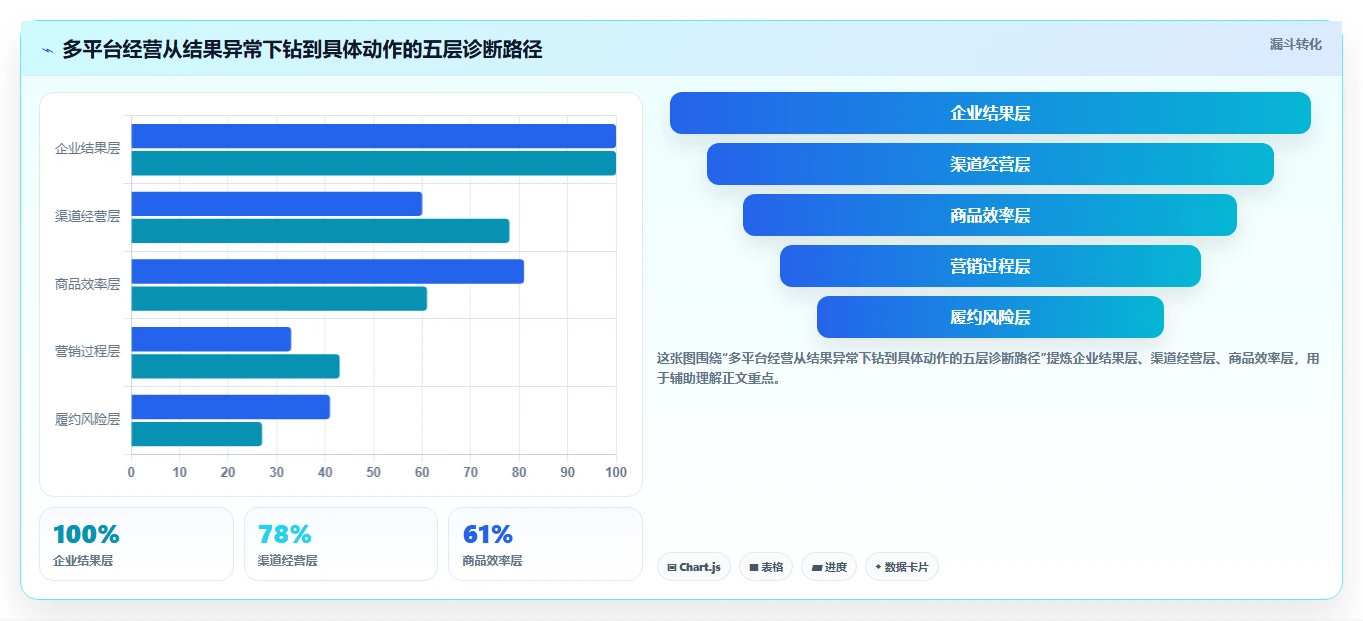Click the 履约风险层 chart axis label

click(x=87, y=419)
